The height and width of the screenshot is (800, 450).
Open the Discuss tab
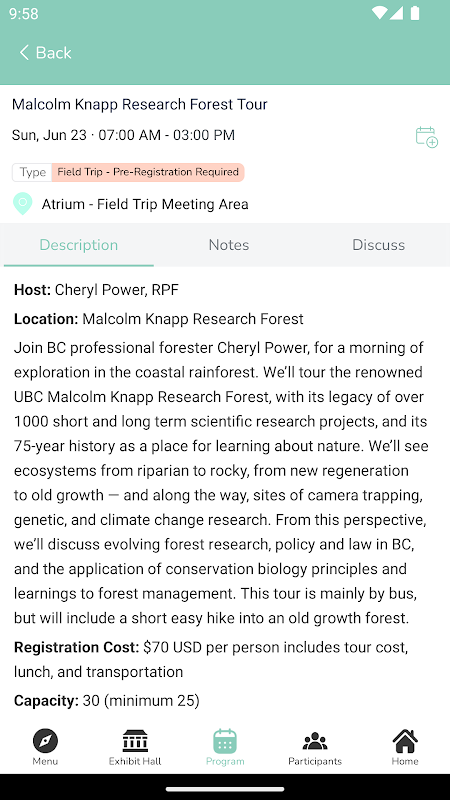(x=379, y=245)
